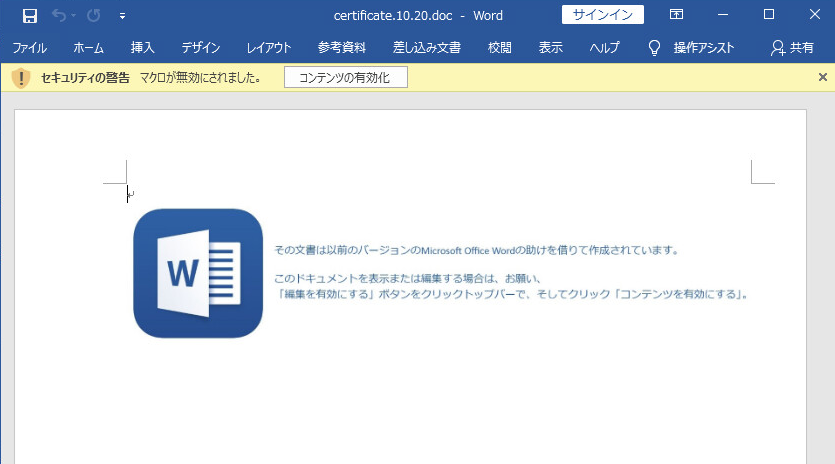The width and height of the screenshot is (835, 464).
Task: Close the Word window
Action: tap(815, 14)
